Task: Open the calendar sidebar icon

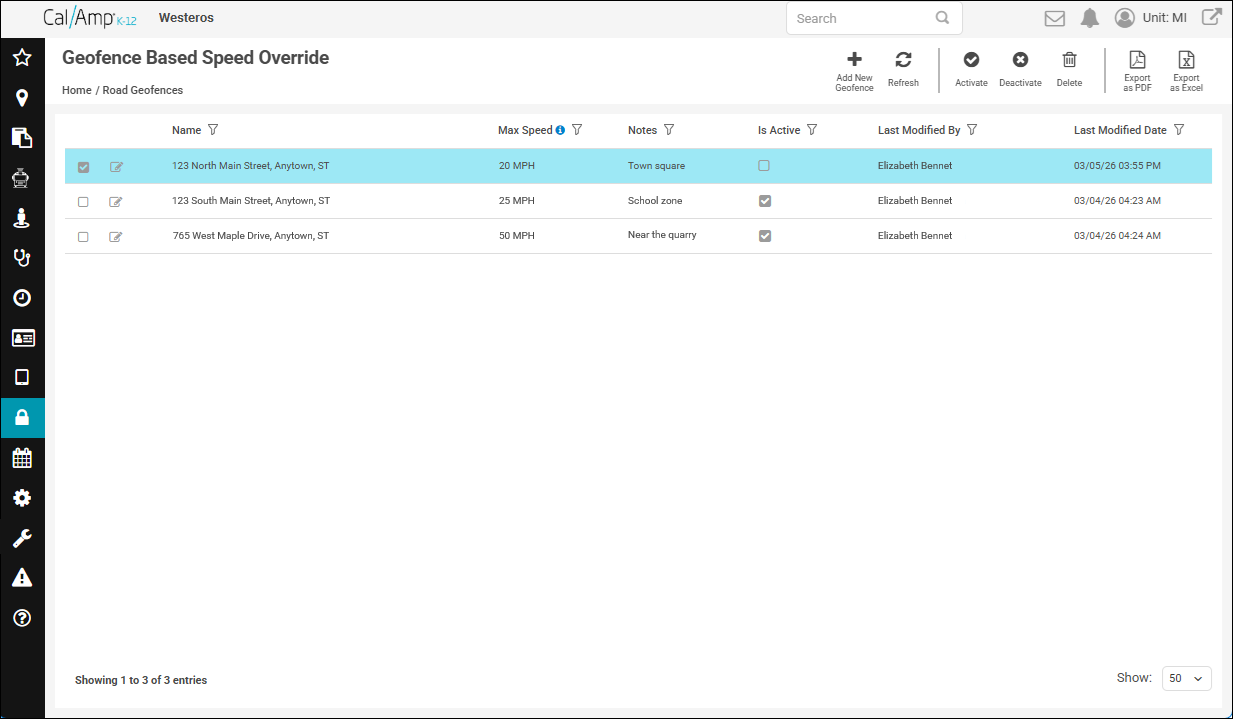Action: [22, 458]
